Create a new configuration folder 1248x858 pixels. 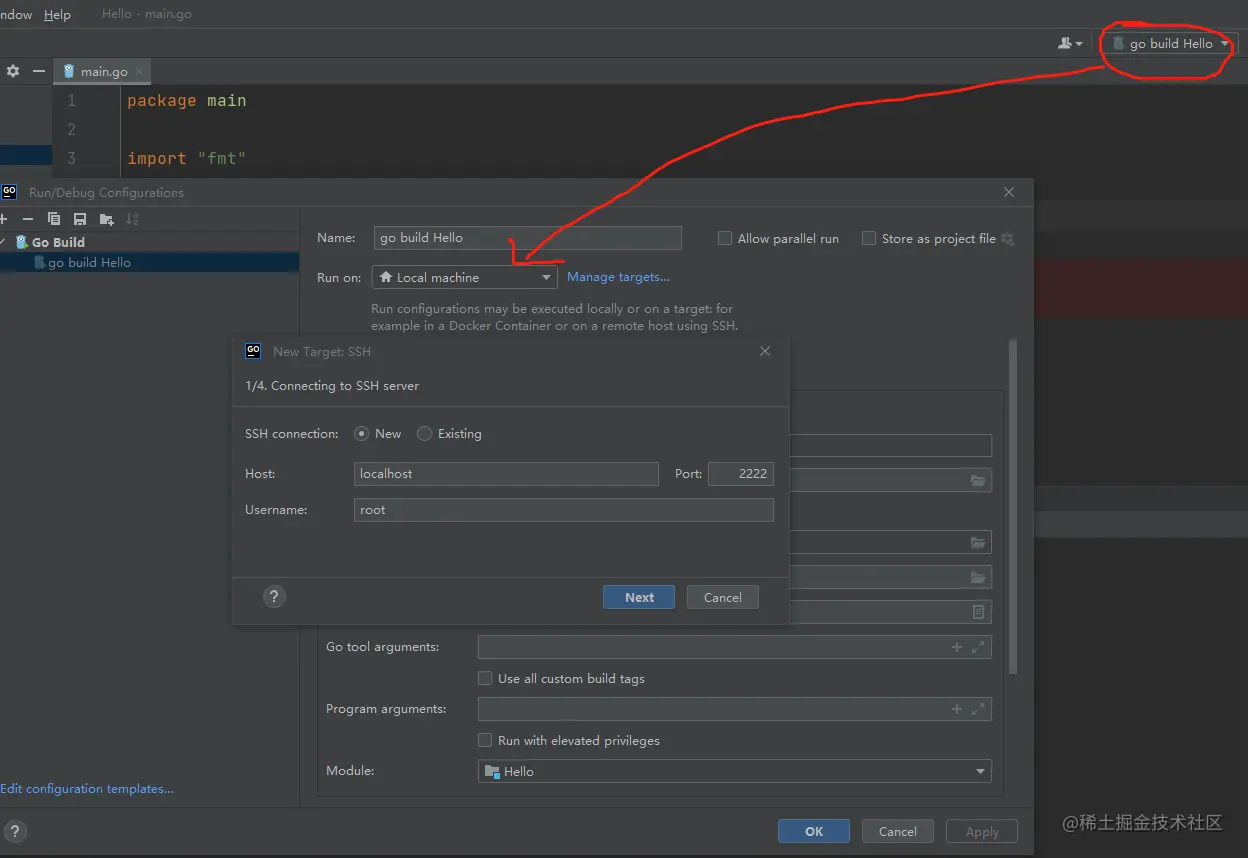[106, 219]
